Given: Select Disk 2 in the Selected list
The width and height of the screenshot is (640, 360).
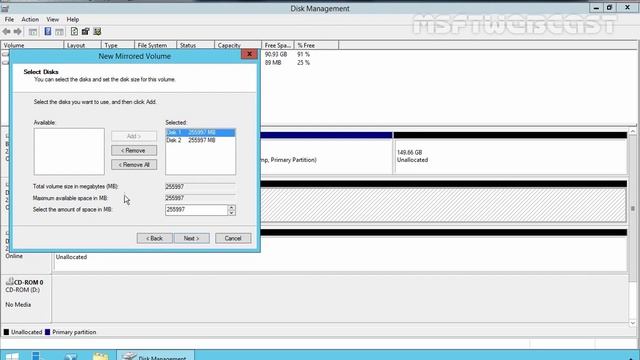Looking at the screenshot, I should [x=200, y=140].
